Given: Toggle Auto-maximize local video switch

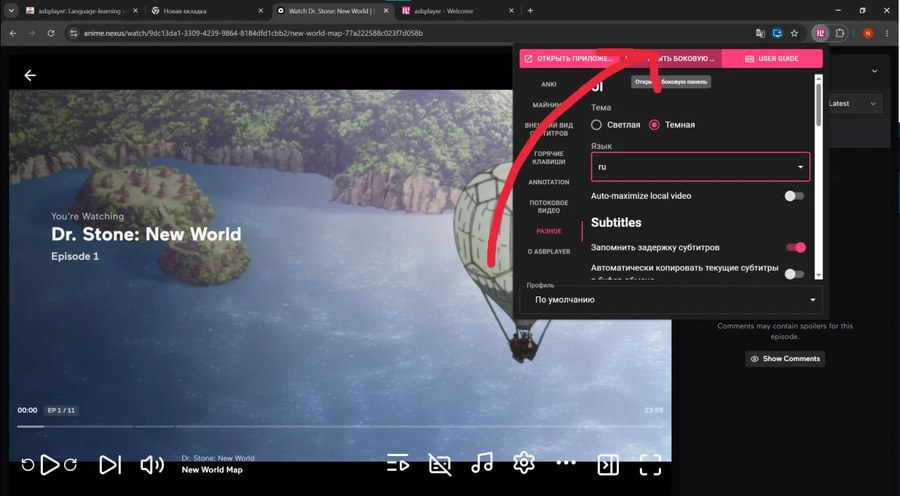Looking at the screenshot, I should pos(794,196).
